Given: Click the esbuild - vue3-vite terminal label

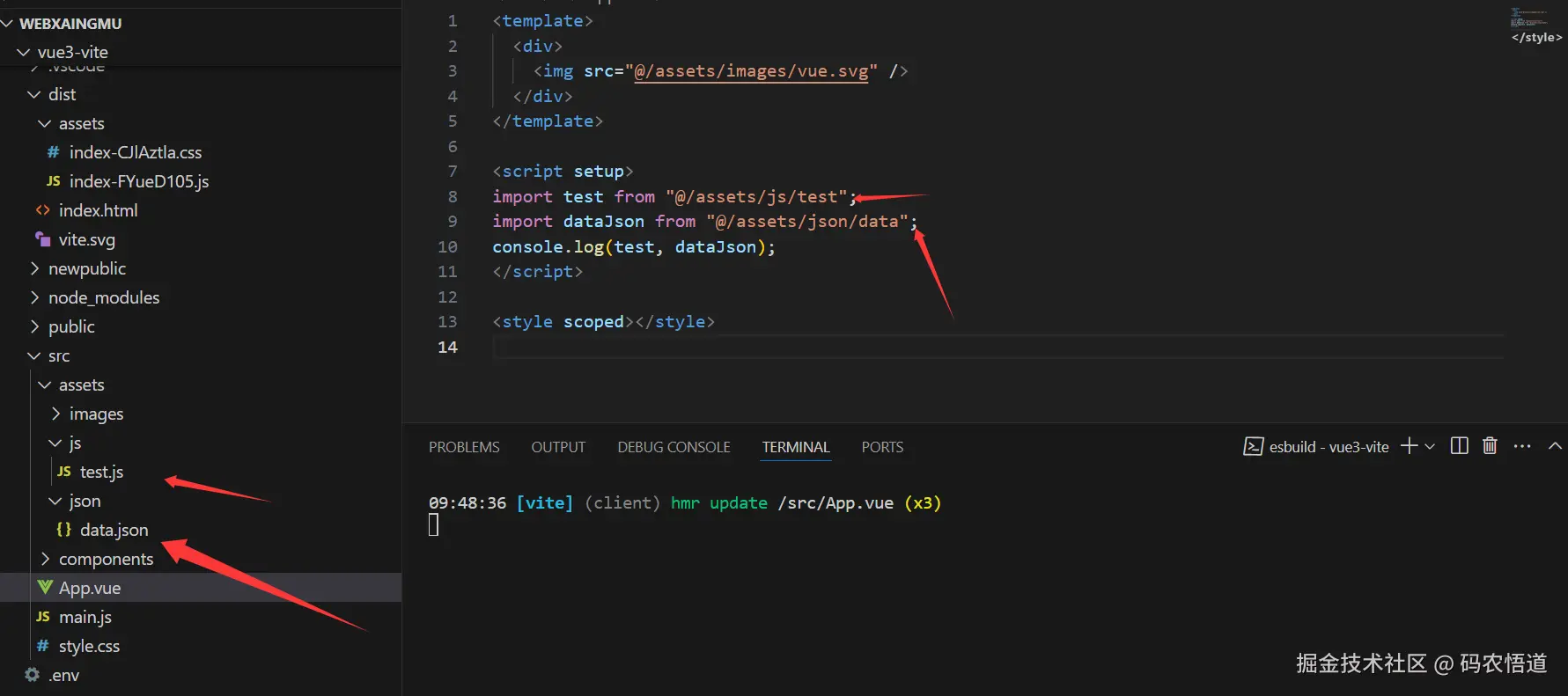Looking at the screenshot, I should point(1329,447).
